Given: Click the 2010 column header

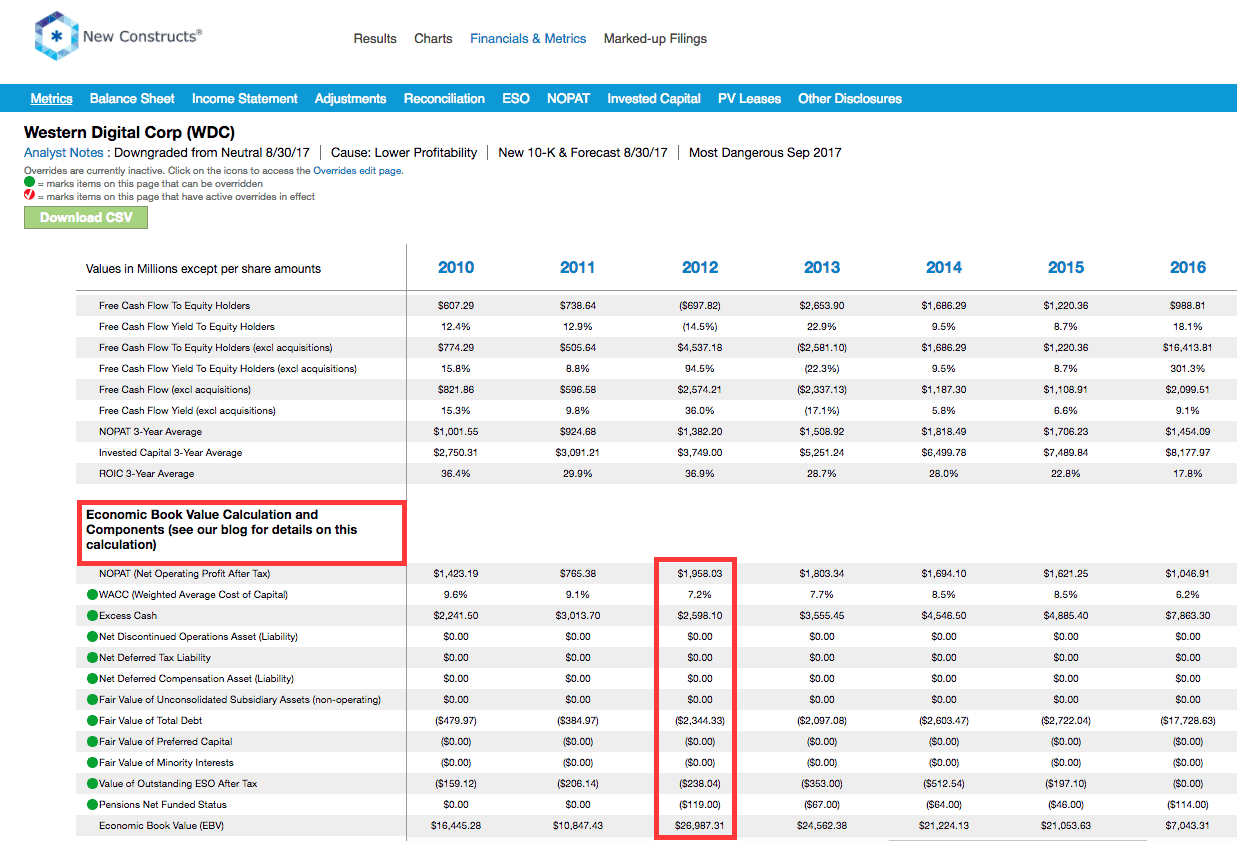Looking at the screenshot, I should 456,268.
